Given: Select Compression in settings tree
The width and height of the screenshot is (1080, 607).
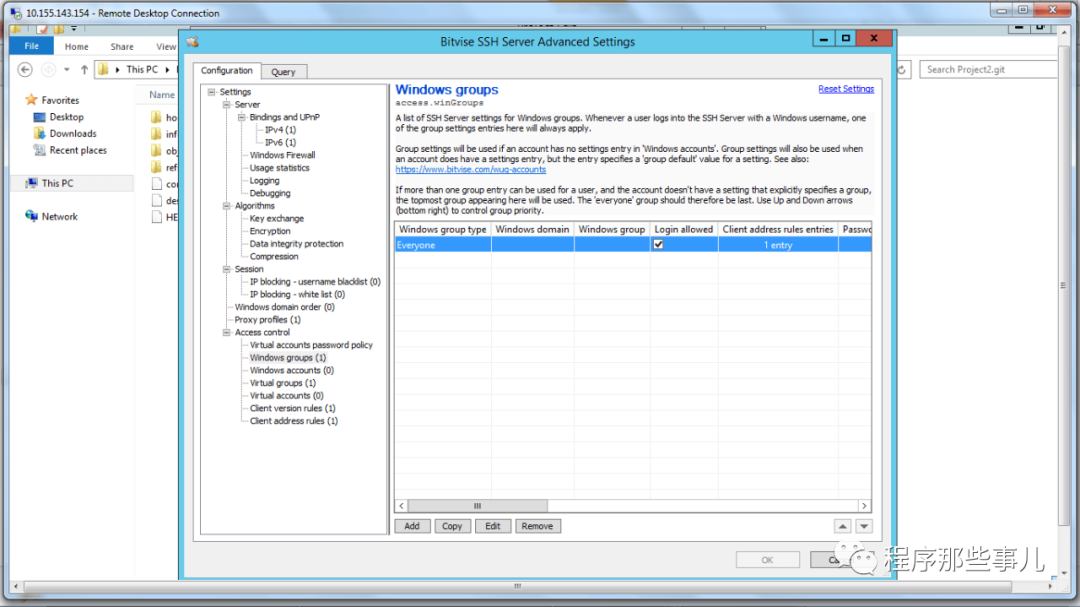Looking at the screenshot, I should click(x=274, y=257).
